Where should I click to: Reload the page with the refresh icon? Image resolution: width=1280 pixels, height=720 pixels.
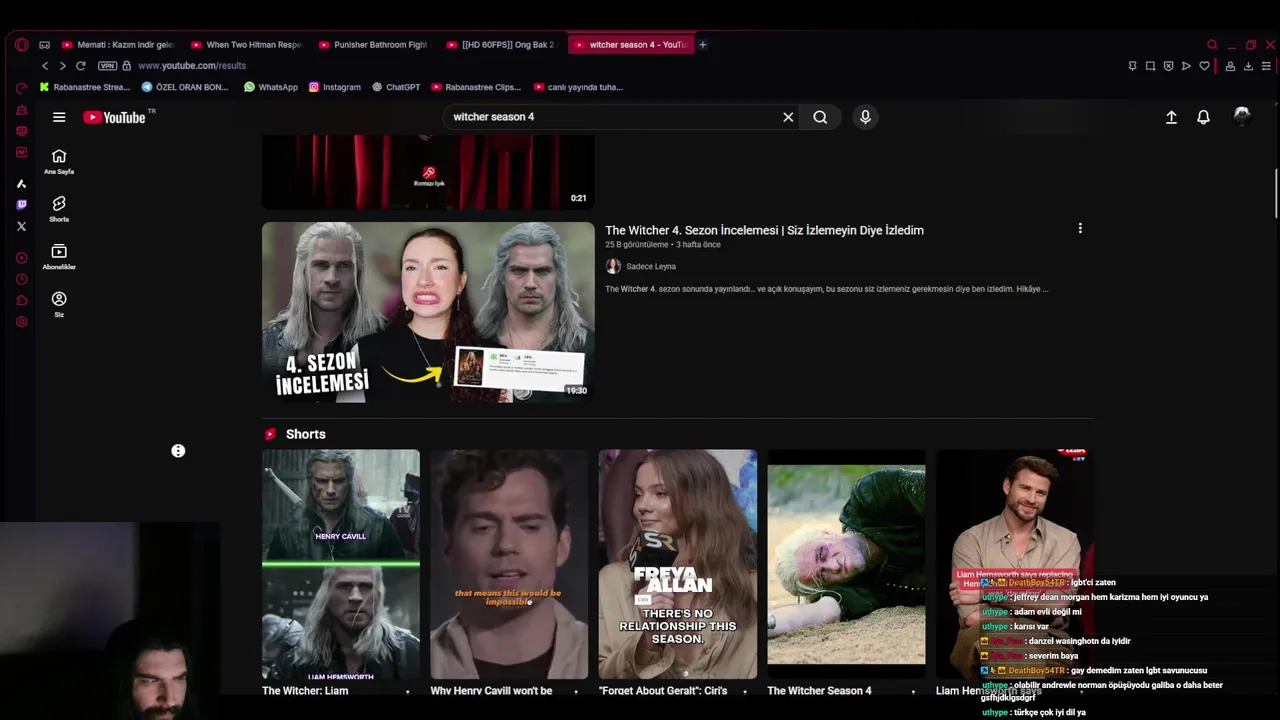pyautogui.click(x=81, y=66)
